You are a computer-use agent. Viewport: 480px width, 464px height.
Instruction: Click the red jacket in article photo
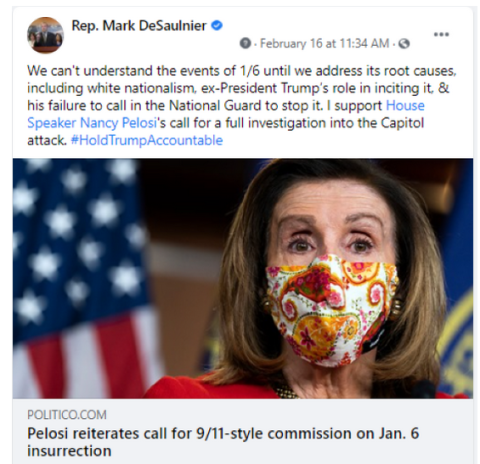coord(213,387)
